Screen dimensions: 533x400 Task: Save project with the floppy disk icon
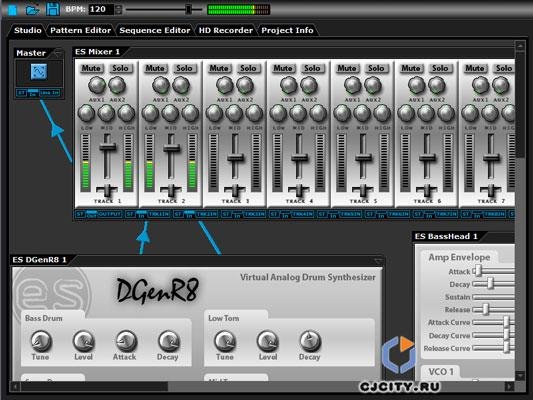53,9
